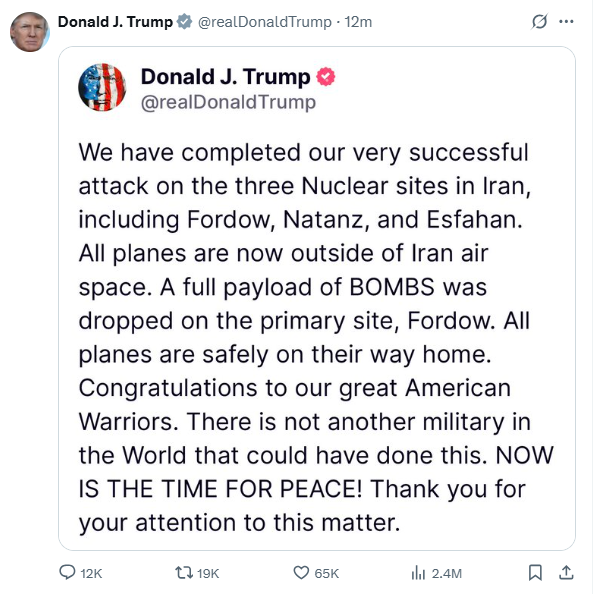Click the top Donald J. Trump display name
The height and width of the screenshot is (594, 605).
pos(115,22)
